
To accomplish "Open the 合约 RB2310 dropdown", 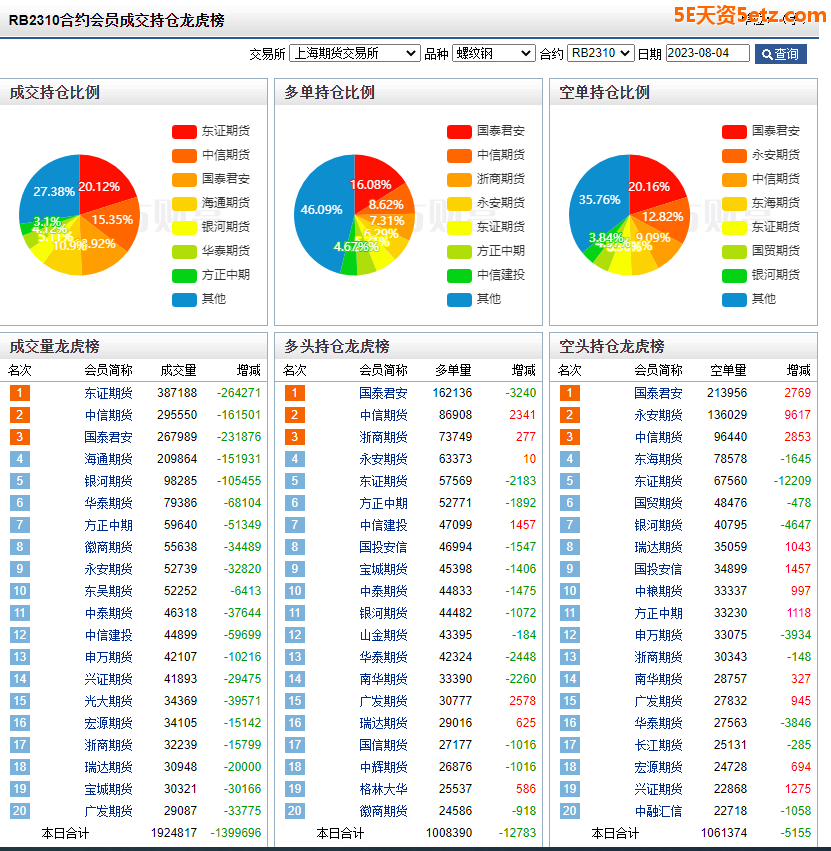I will (600, 53).
